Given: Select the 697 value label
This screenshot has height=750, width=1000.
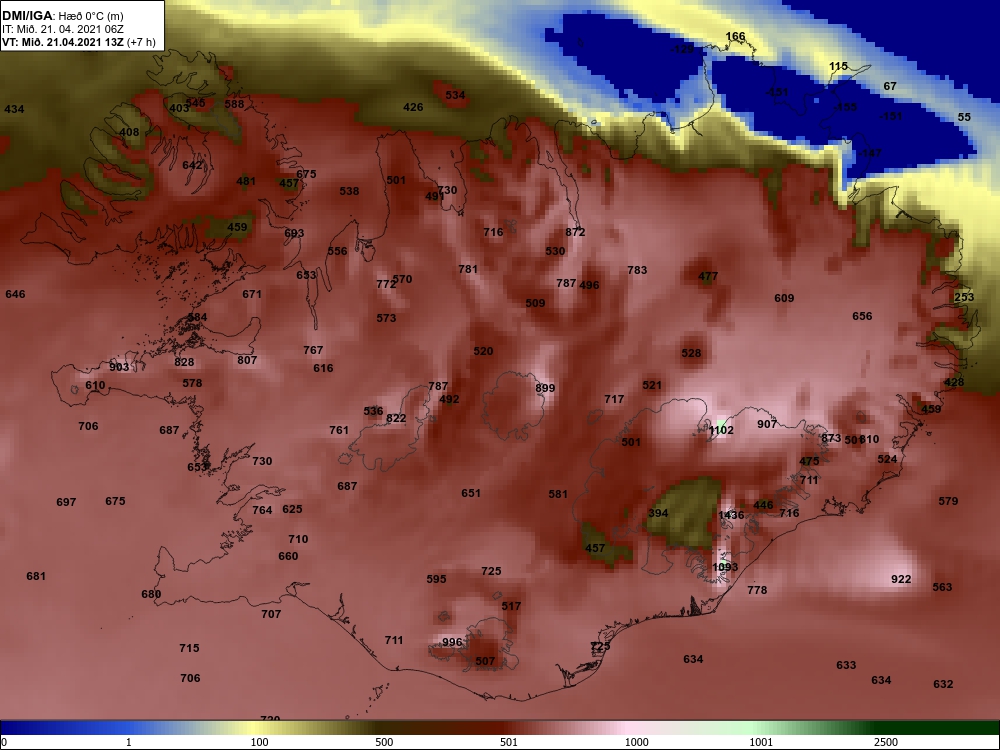Looking at the screenshot, I should (x=66, y=503).
